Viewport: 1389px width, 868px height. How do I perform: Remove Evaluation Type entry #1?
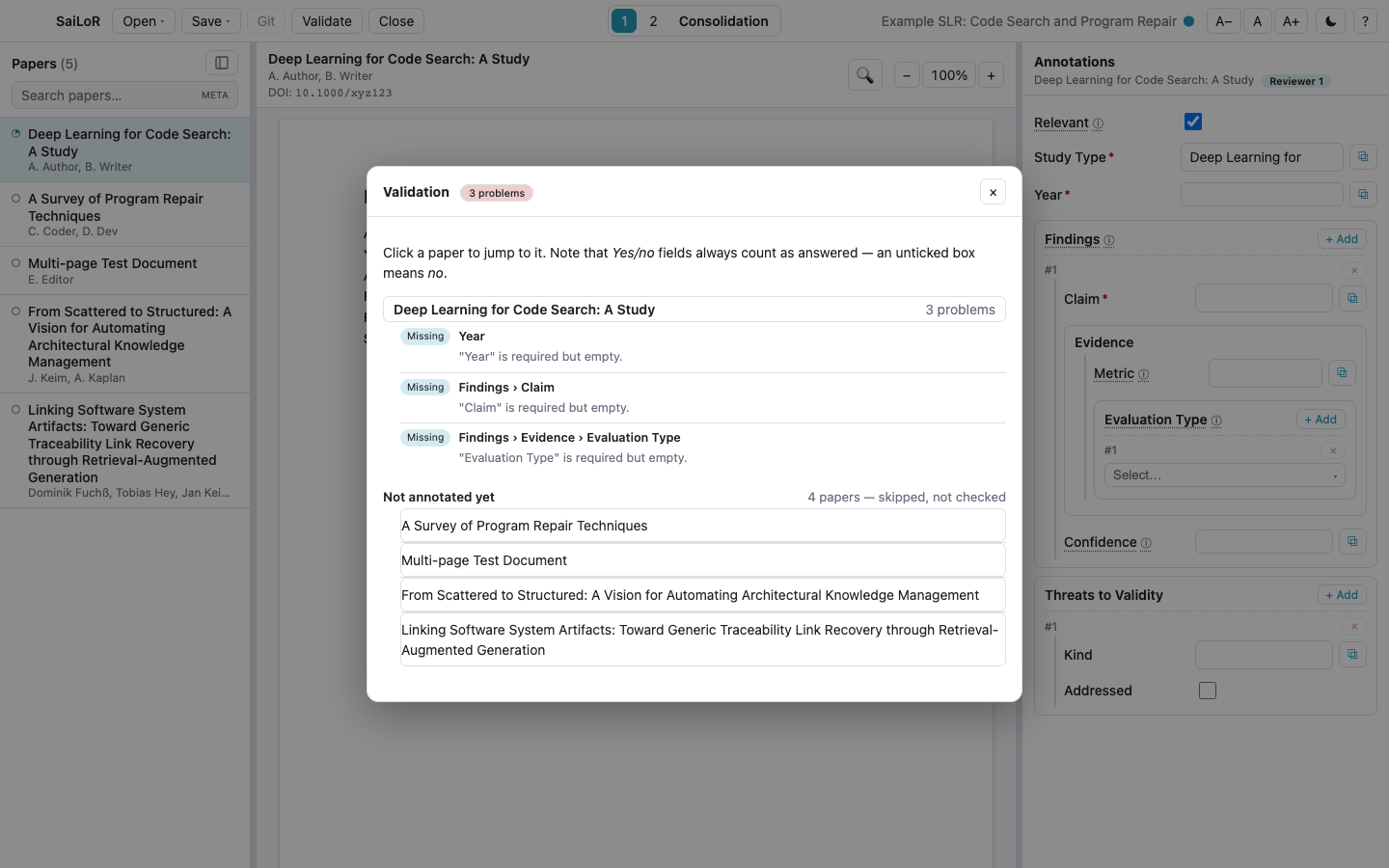click(1333, 450)
